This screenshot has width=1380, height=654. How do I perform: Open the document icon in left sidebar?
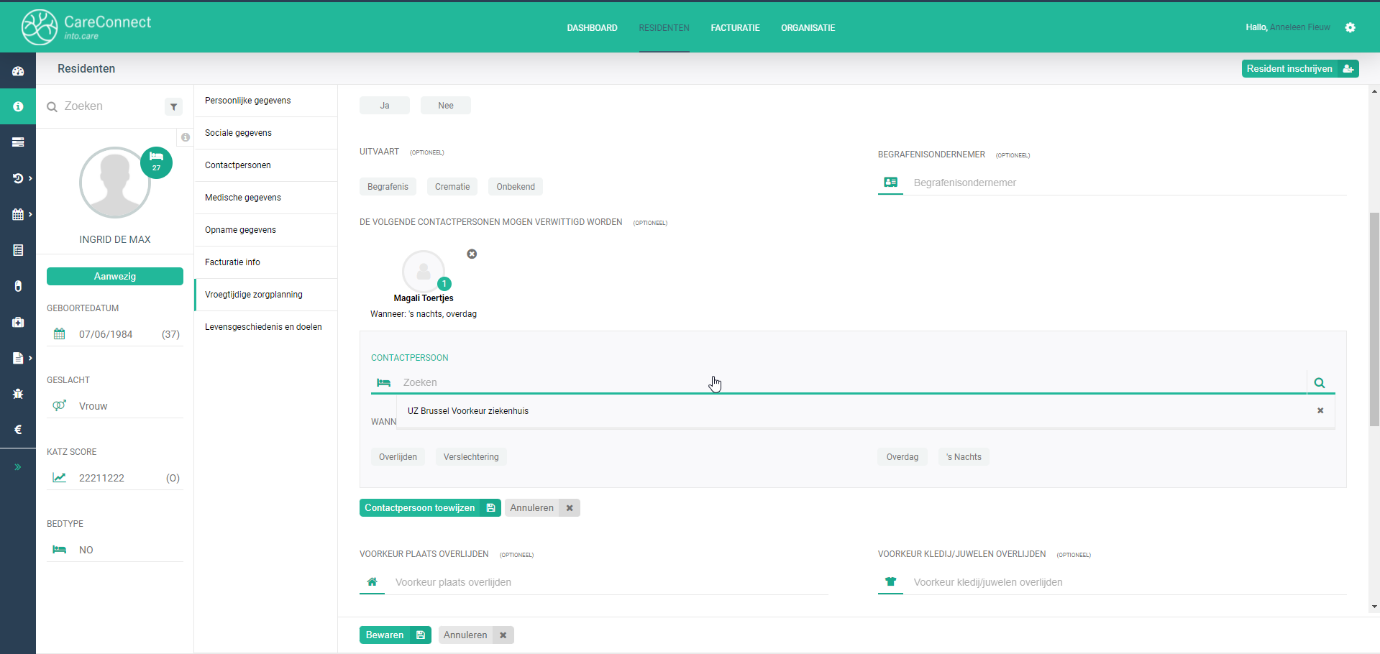[x=17, y=358]
